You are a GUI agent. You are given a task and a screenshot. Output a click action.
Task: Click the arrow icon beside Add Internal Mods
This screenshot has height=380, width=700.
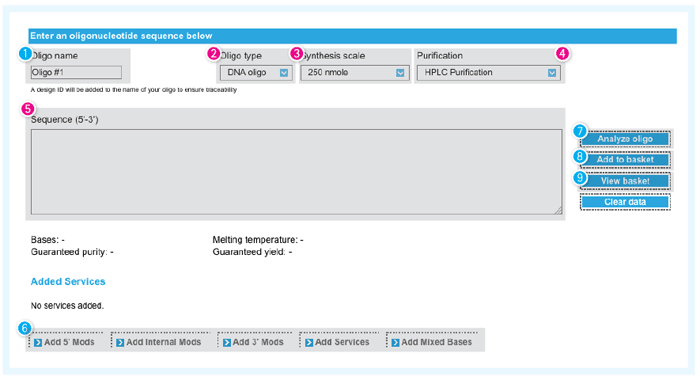pyautogui.click(x=120, y=342)
